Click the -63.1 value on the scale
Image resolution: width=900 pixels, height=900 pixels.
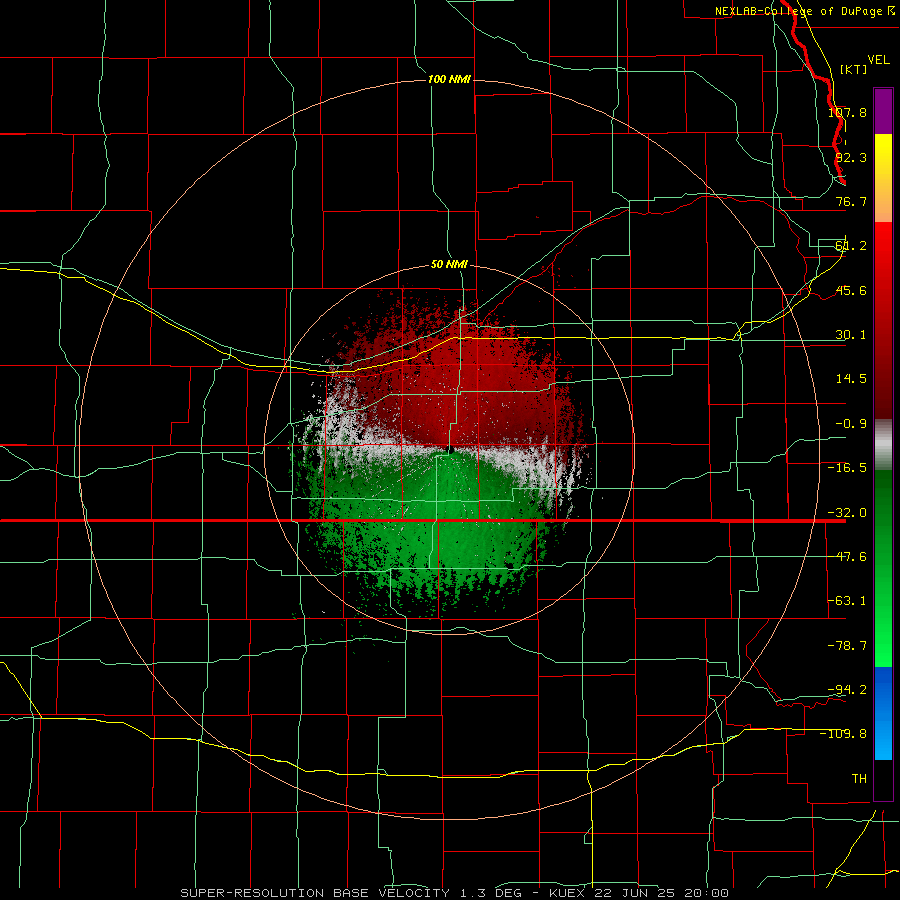[847, 601]
